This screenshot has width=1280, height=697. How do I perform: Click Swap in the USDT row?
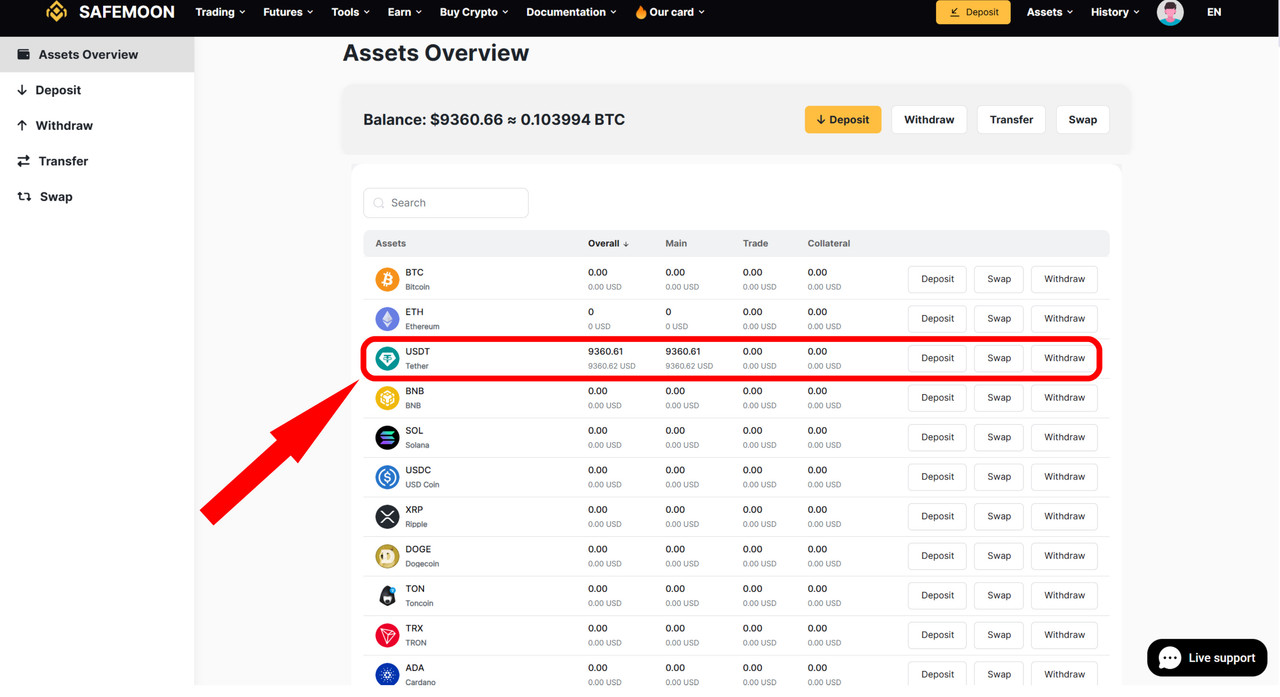999,358
